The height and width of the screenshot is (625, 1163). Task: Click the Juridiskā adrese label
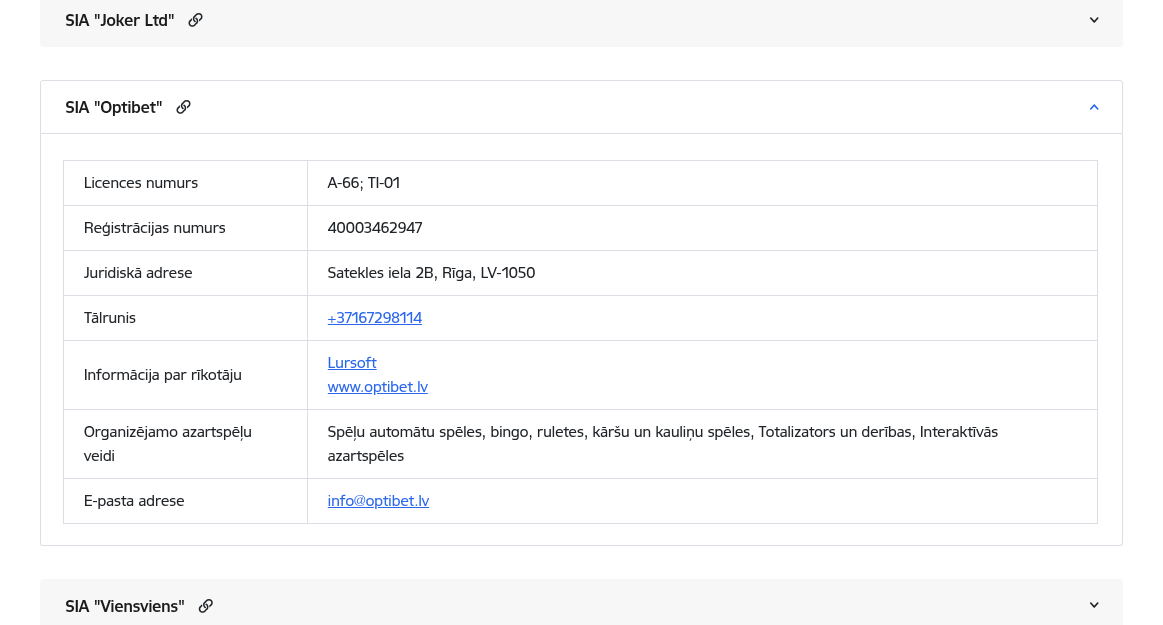pyautogui.click(x=138, y=273)
